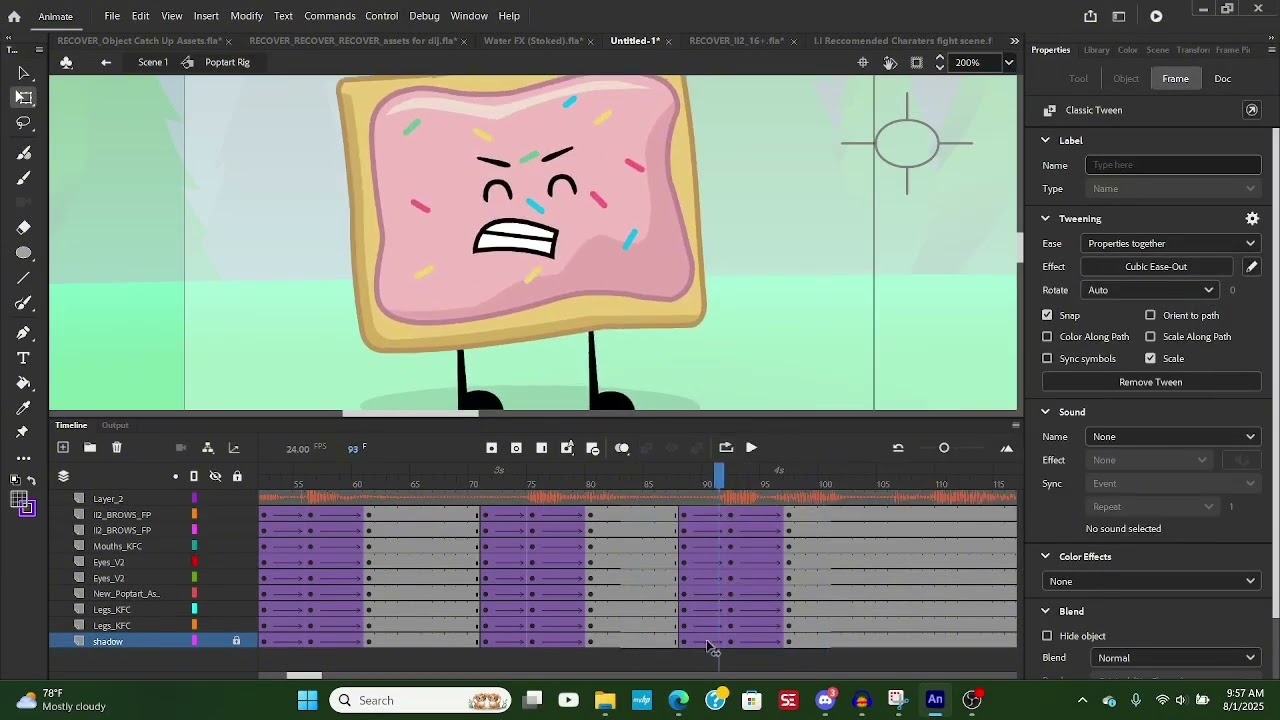1280x720 pixels.
Task: Select the Lasso tool
Action: click(24, 123)
